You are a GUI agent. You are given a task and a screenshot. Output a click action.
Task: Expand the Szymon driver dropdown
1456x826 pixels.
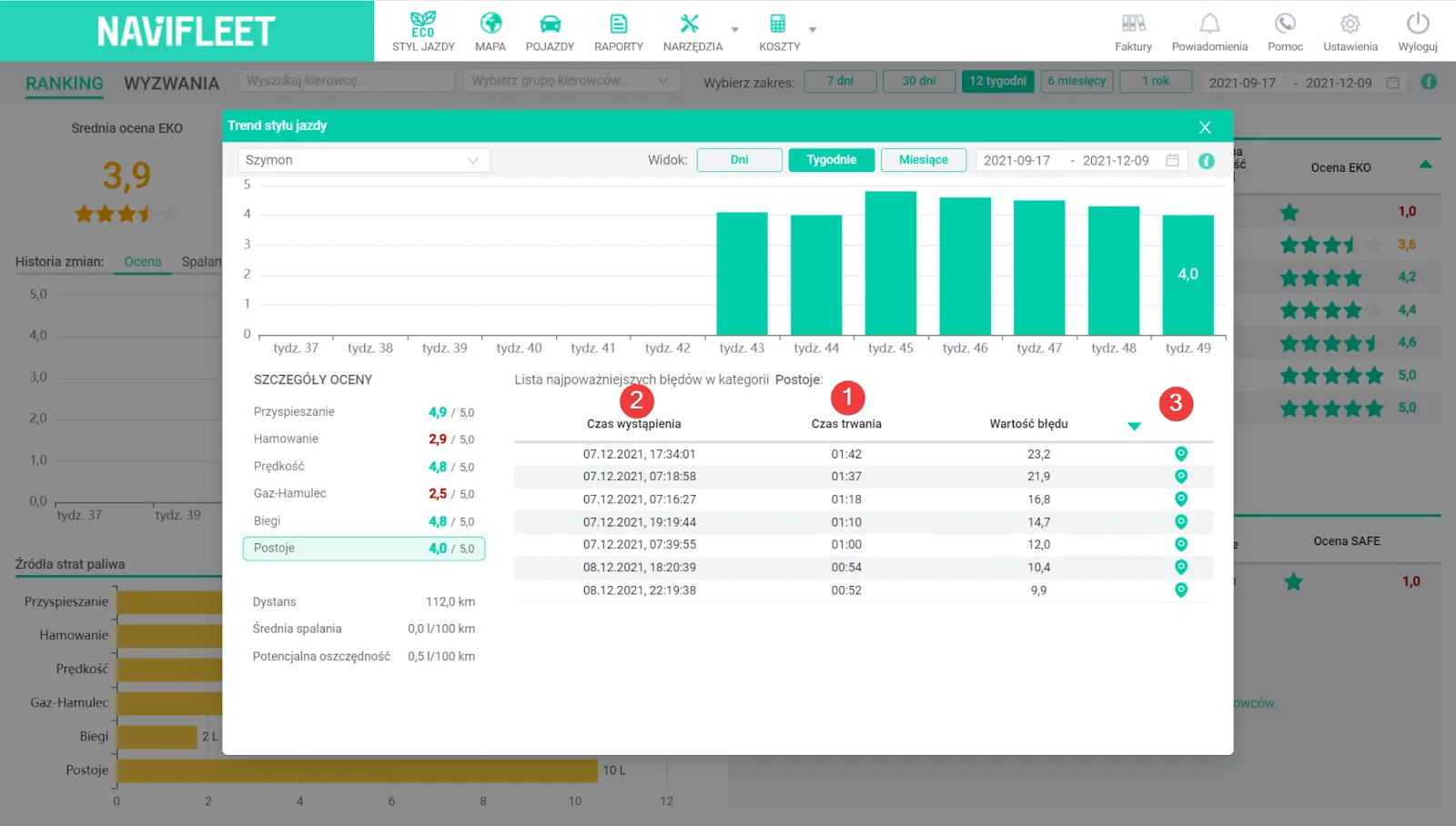(x=364, y=160)
